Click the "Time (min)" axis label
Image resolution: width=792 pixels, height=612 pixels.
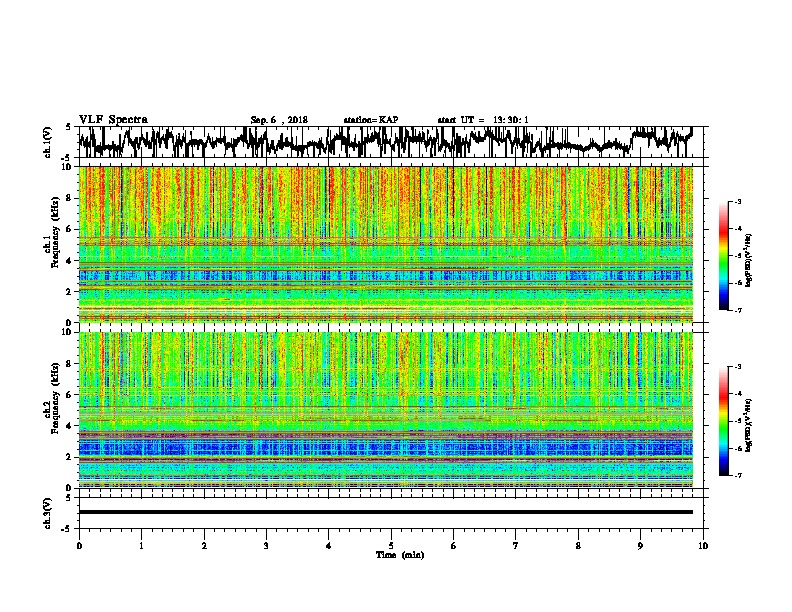point(400,555)
